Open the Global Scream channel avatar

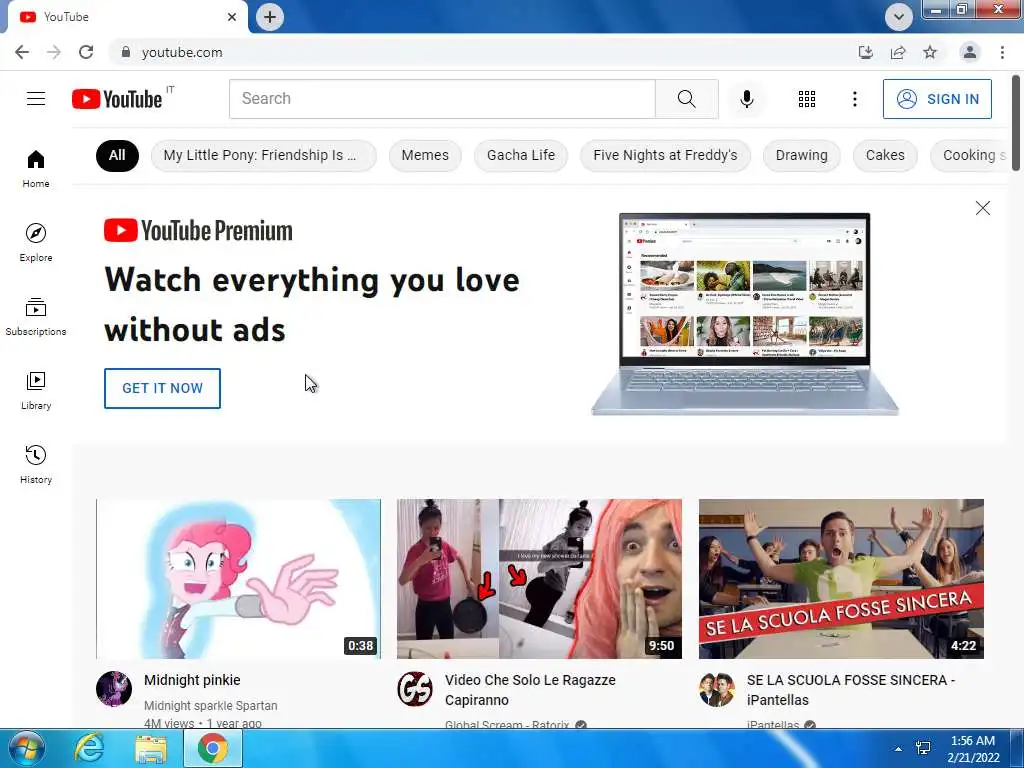(x=415, y=689)
